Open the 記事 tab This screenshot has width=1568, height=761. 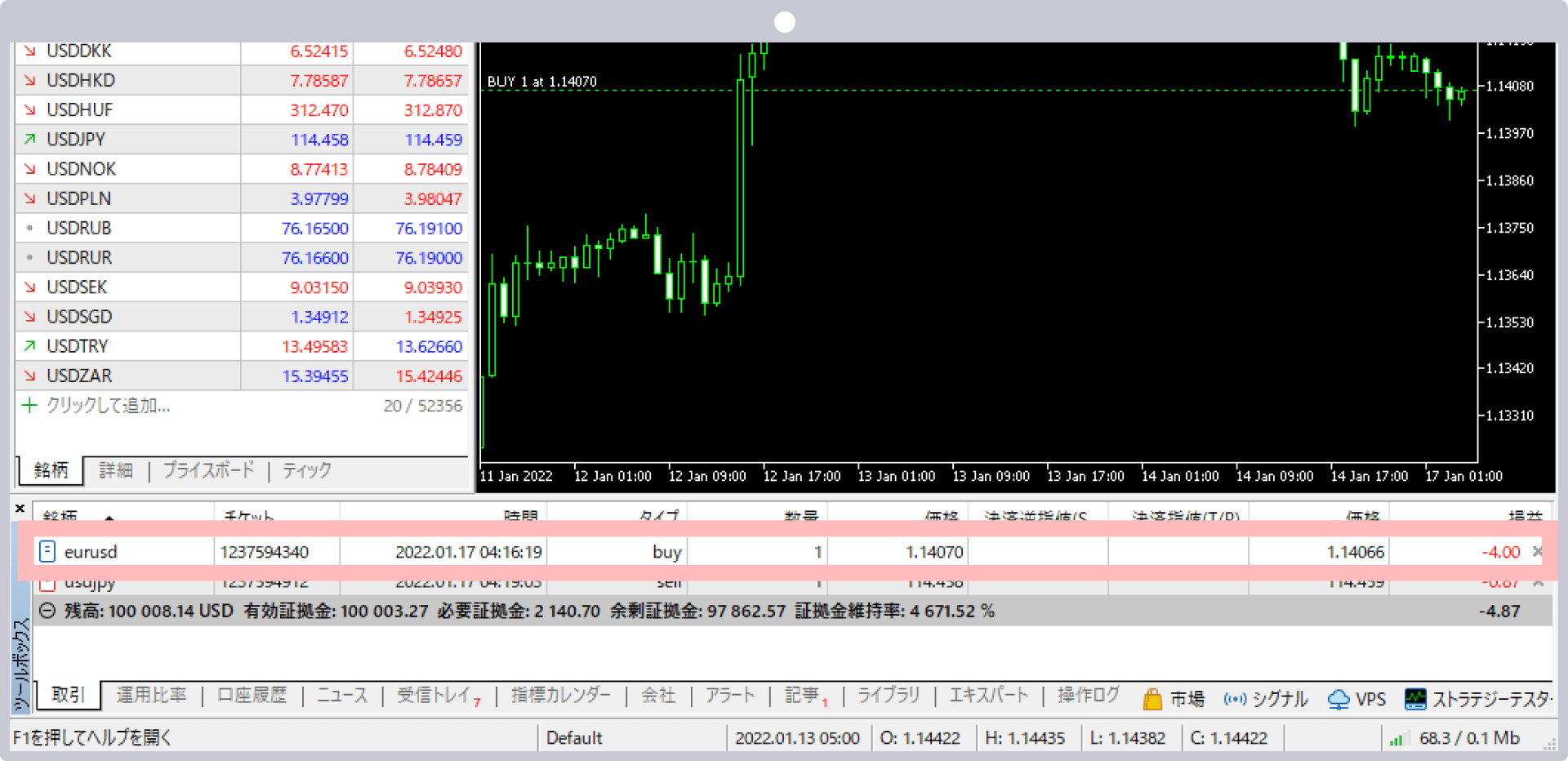806,696
